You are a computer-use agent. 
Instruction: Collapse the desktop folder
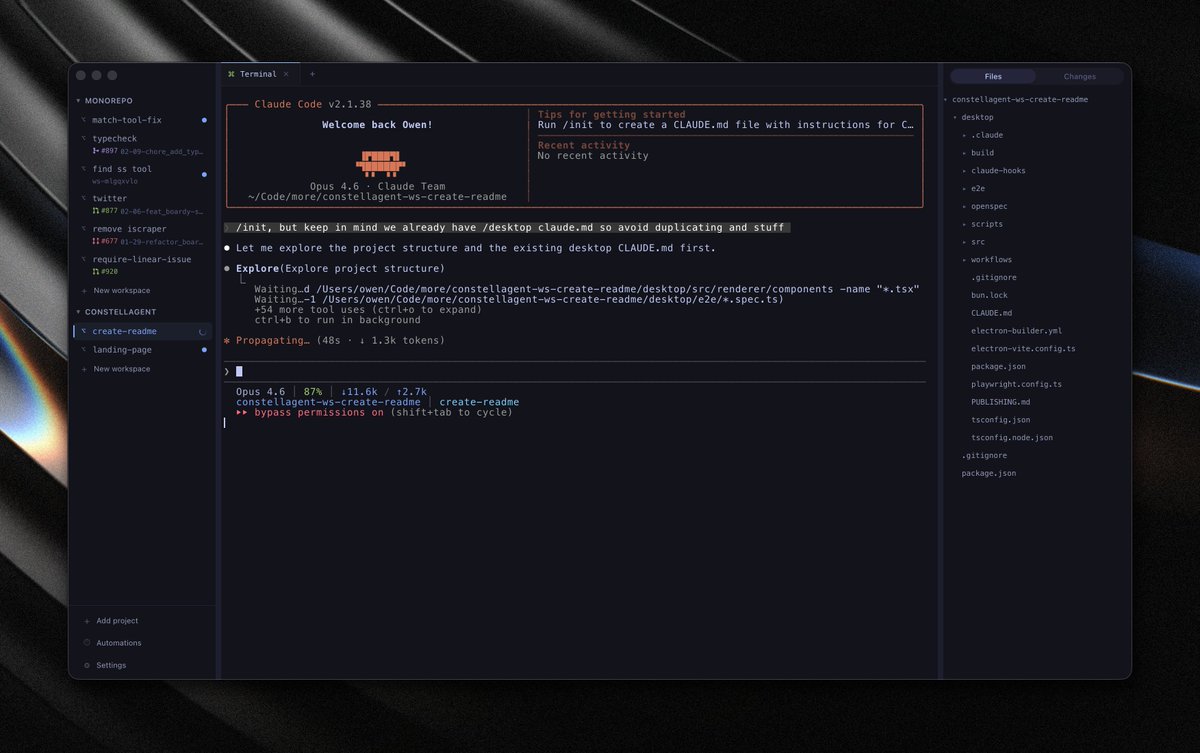(955, 117)
